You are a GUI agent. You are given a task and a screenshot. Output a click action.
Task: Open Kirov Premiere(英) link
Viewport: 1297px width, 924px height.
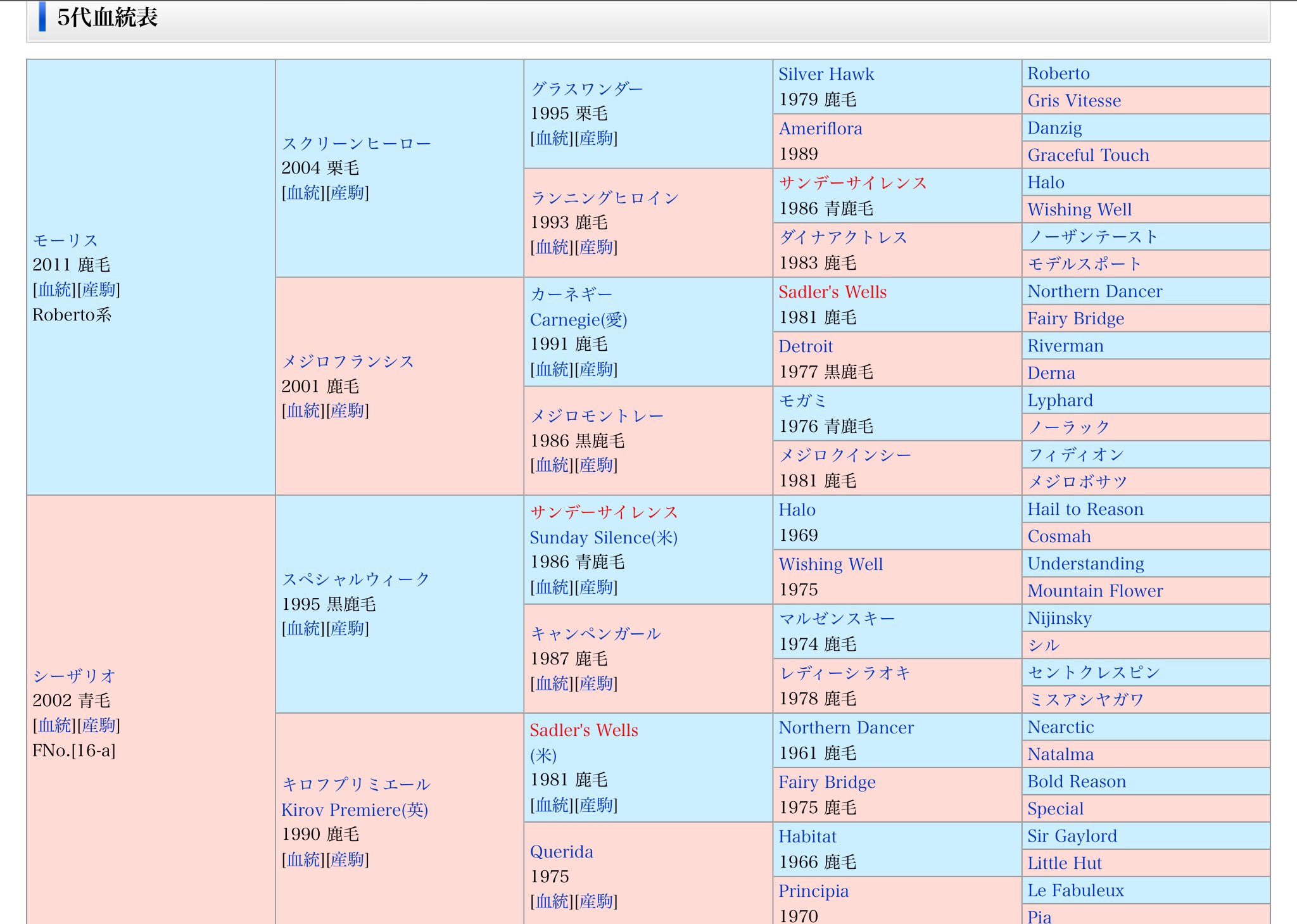(x=355, y=810)
